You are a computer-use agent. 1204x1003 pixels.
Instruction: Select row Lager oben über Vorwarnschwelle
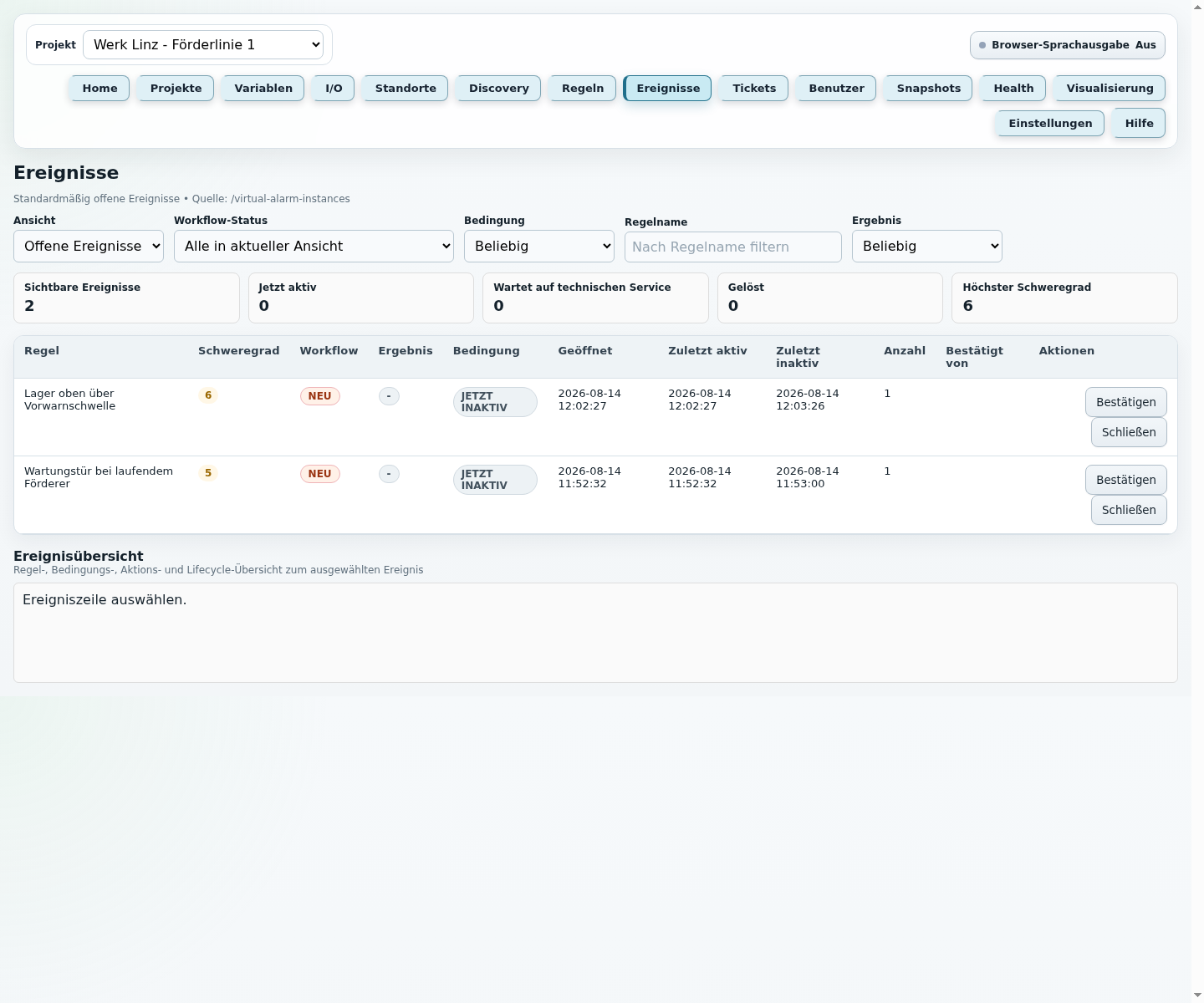(x=595, y=417)
